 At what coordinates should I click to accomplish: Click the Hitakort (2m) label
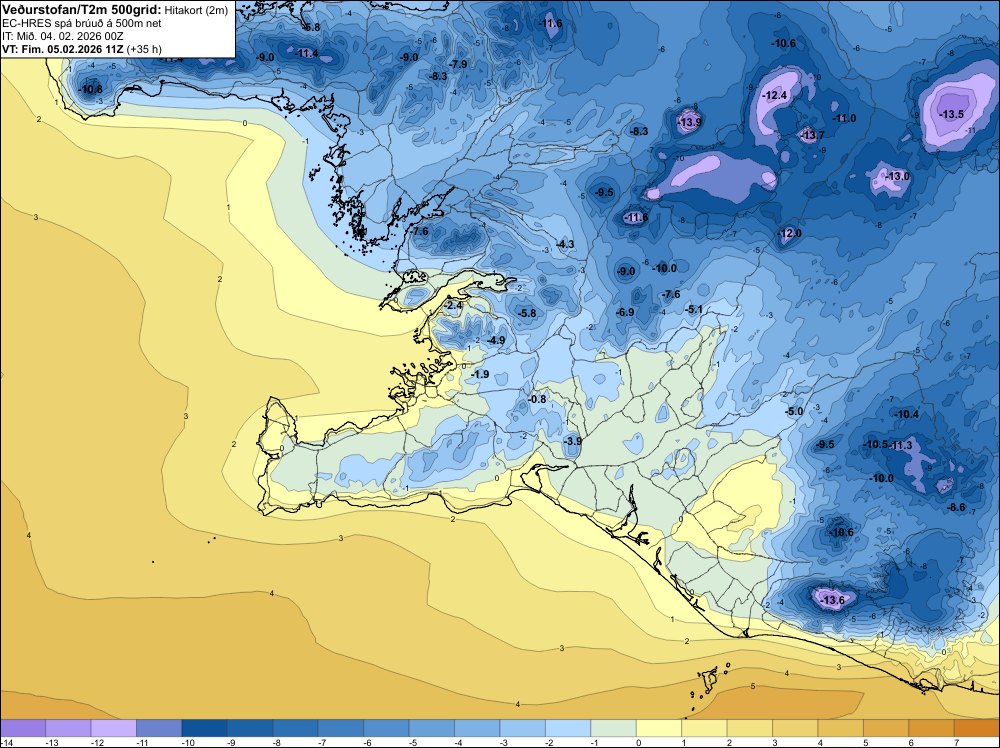pos(196,10)
